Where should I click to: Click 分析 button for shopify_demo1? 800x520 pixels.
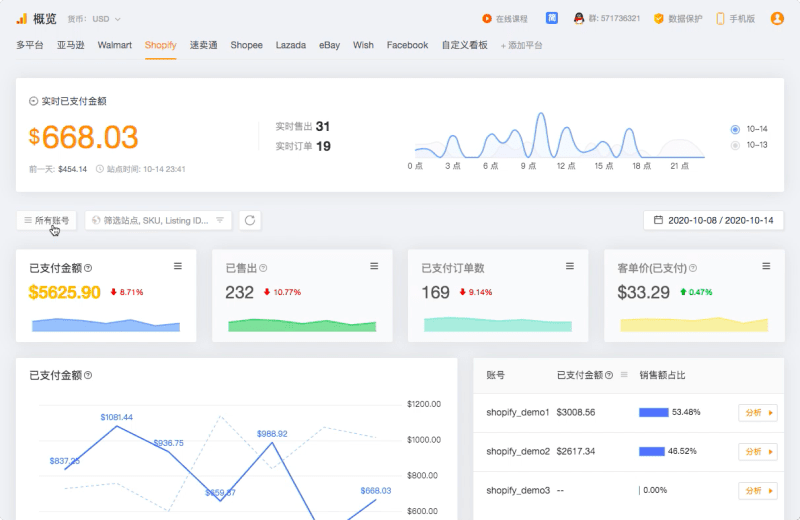click(757, 412)
